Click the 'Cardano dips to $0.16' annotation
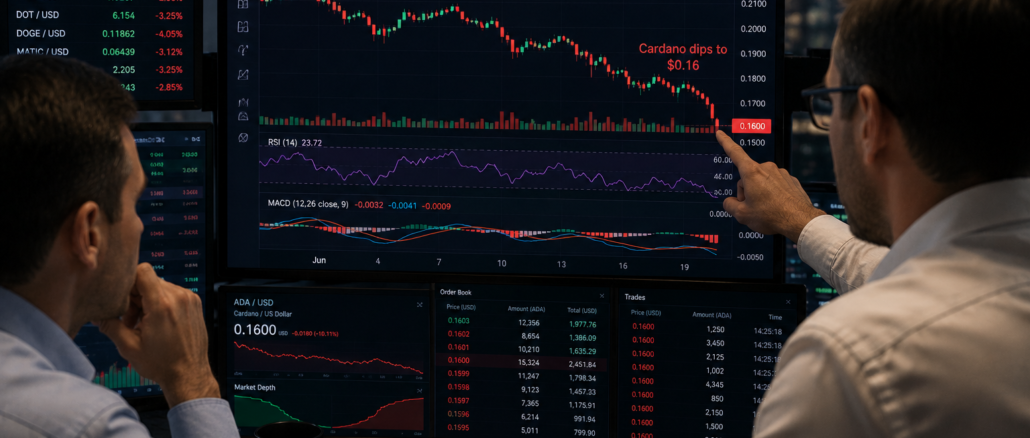This screenshot has height=438, width=1030. [x=683, y=57]
